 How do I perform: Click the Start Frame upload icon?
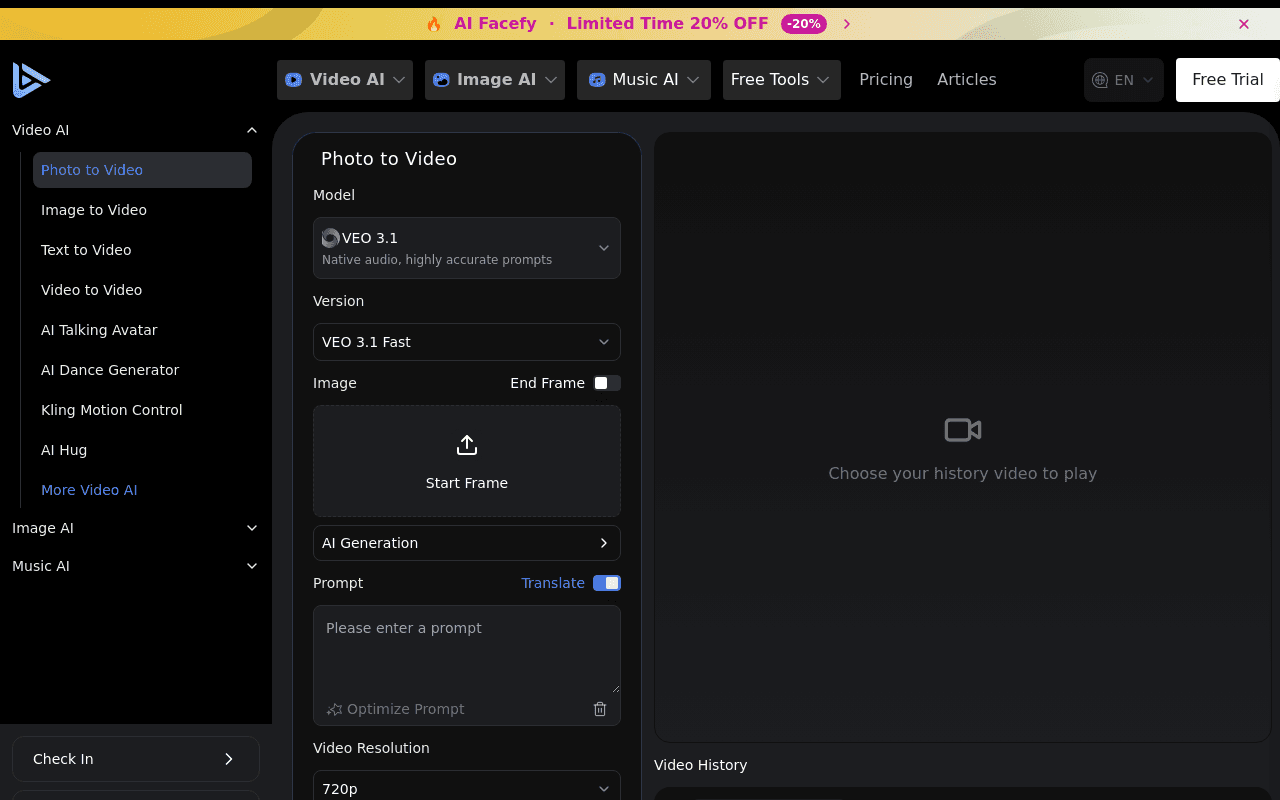[x=467, y=445]
